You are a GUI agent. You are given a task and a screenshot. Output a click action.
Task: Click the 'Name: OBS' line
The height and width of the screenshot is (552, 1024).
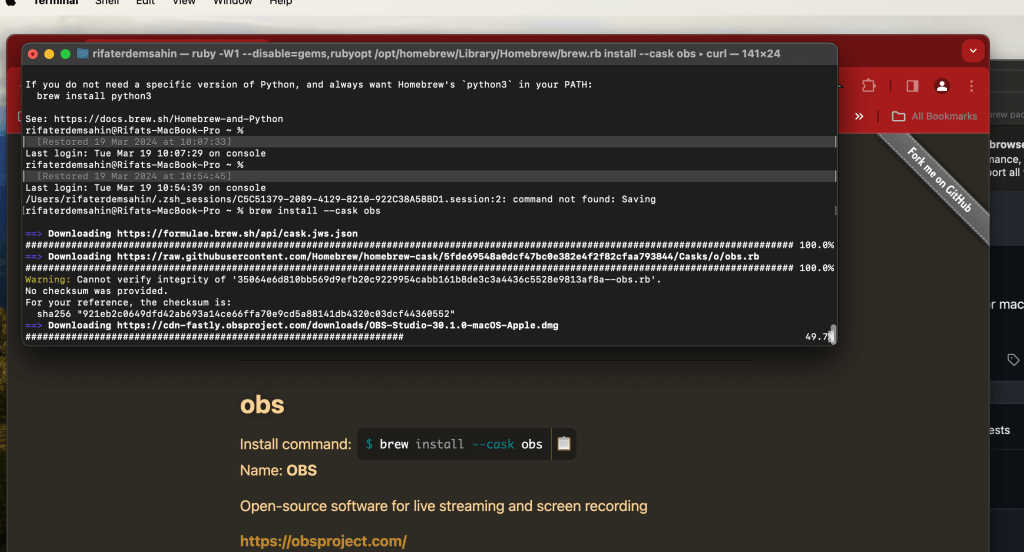(278, 470)
